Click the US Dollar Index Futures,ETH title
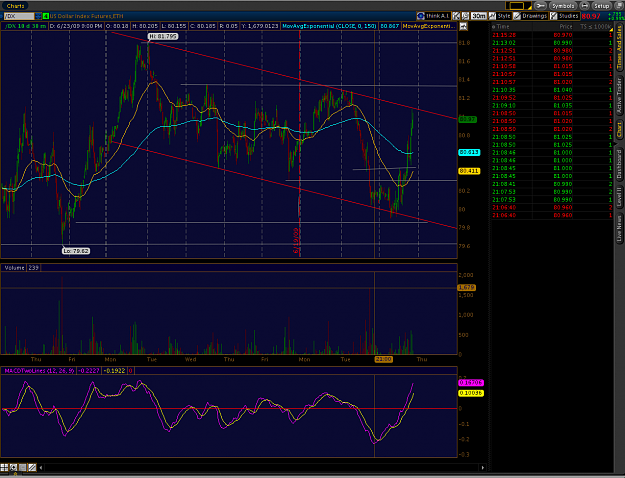The height and width of the screenshot is (478, 625). [x=86, y=16]
